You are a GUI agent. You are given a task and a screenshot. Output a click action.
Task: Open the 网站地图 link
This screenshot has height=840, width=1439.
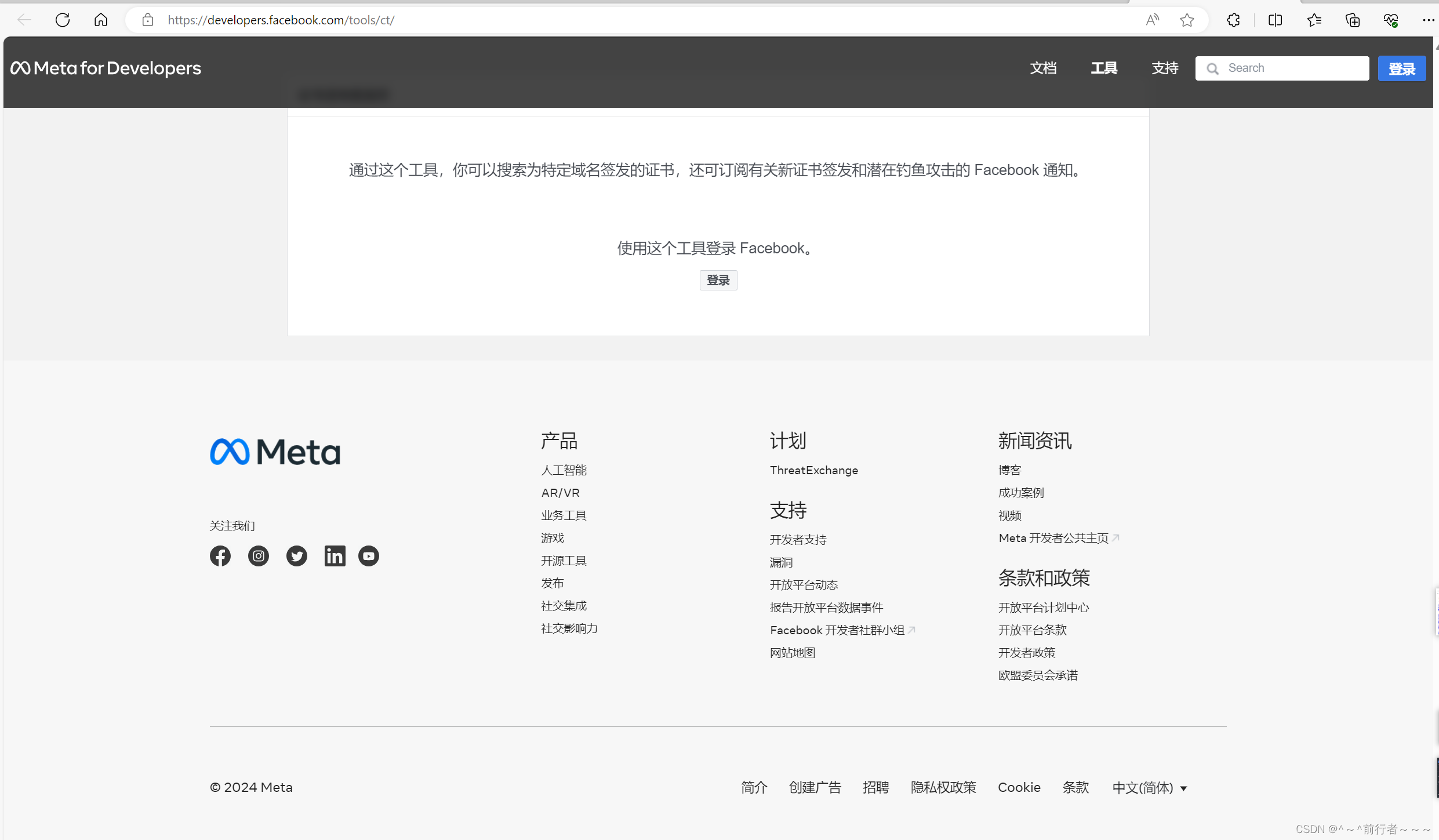point(793,653)
